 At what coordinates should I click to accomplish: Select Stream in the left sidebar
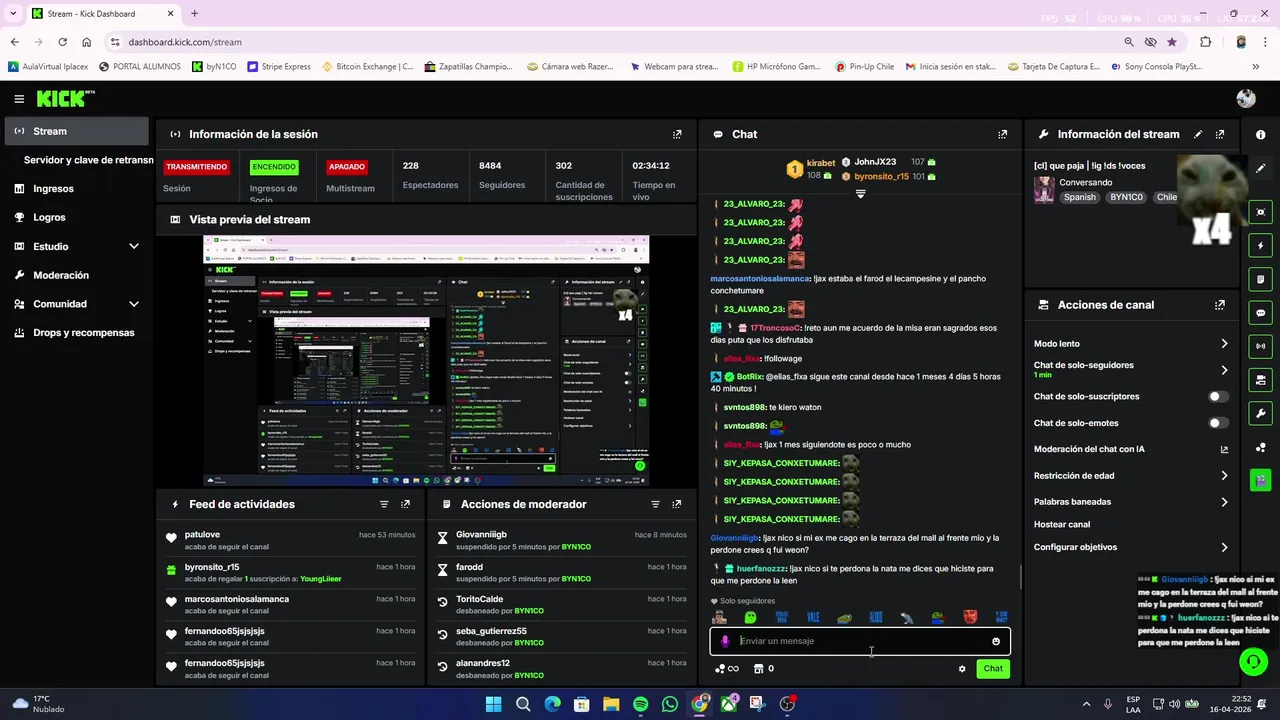click(x=76, y=131)
